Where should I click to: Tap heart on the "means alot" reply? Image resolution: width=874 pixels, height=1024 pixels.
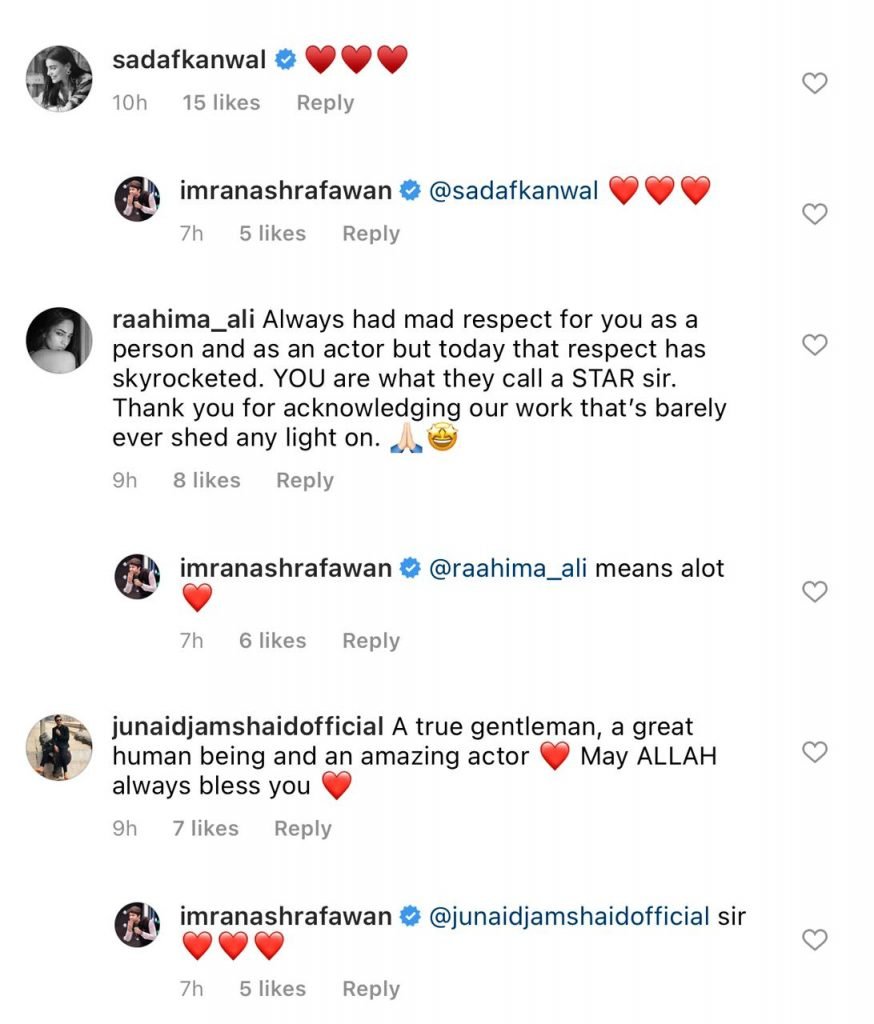tap(815, 591)
